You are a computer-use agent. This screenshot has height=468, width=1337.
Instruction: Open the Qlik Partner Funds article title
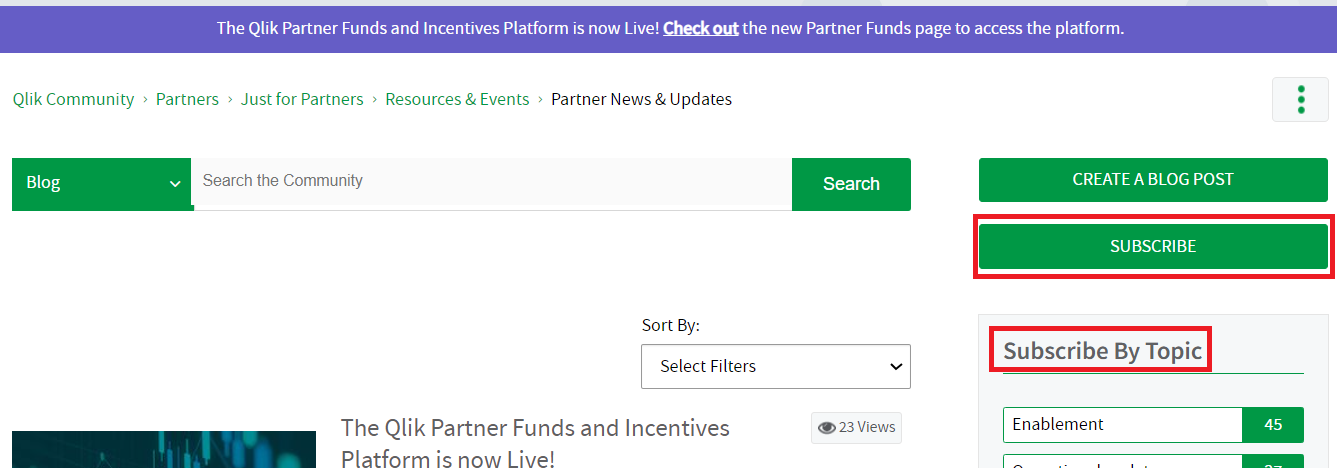[535, 443]
